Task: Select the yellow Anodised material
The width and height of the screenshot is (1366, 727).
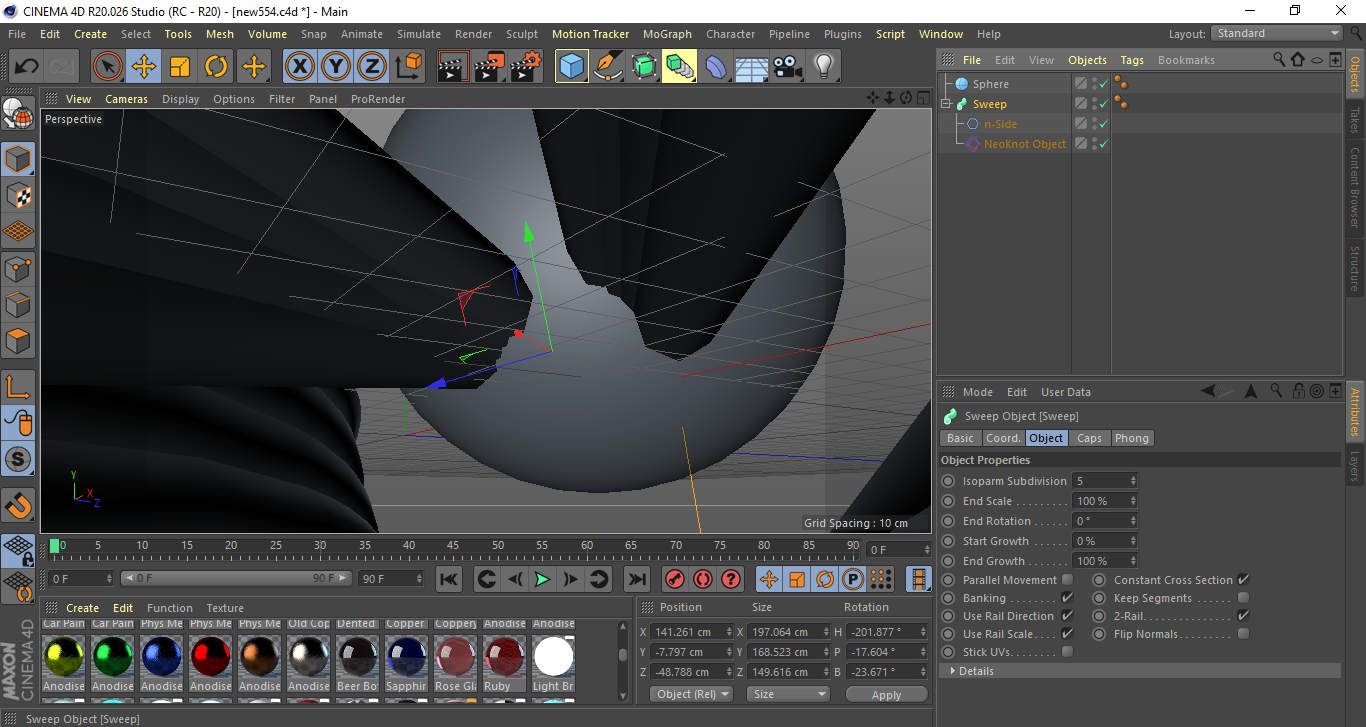Action: 64,657
